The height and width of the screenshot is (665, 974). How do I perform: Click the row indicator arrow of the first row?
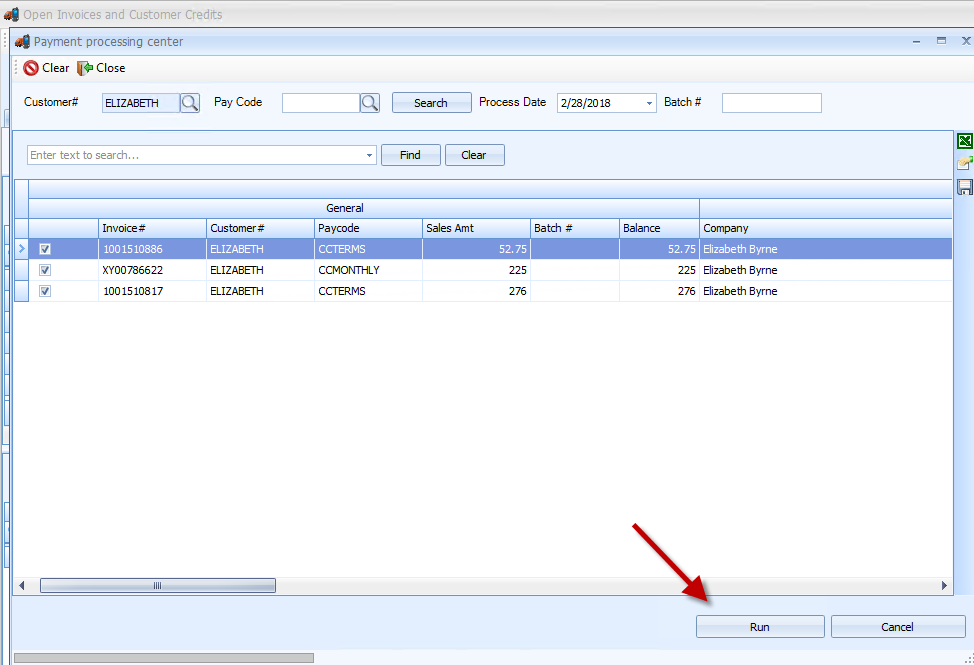[x=22, y=249]
